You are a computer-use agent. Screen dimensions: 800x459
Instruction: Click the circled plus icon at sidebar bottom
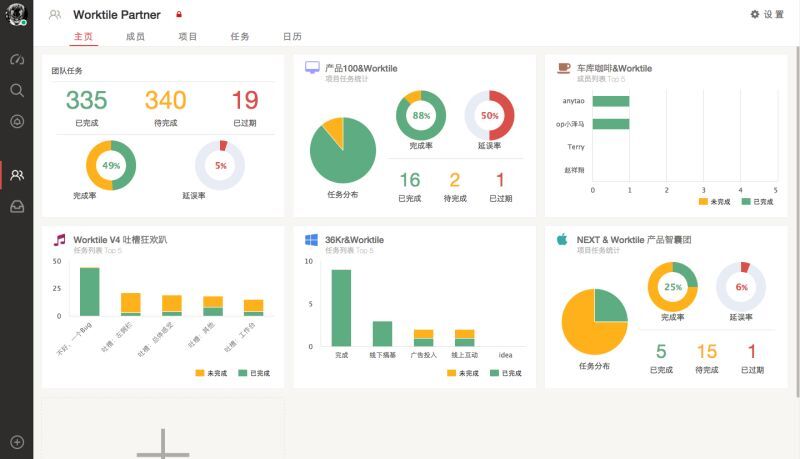(16, 442)
